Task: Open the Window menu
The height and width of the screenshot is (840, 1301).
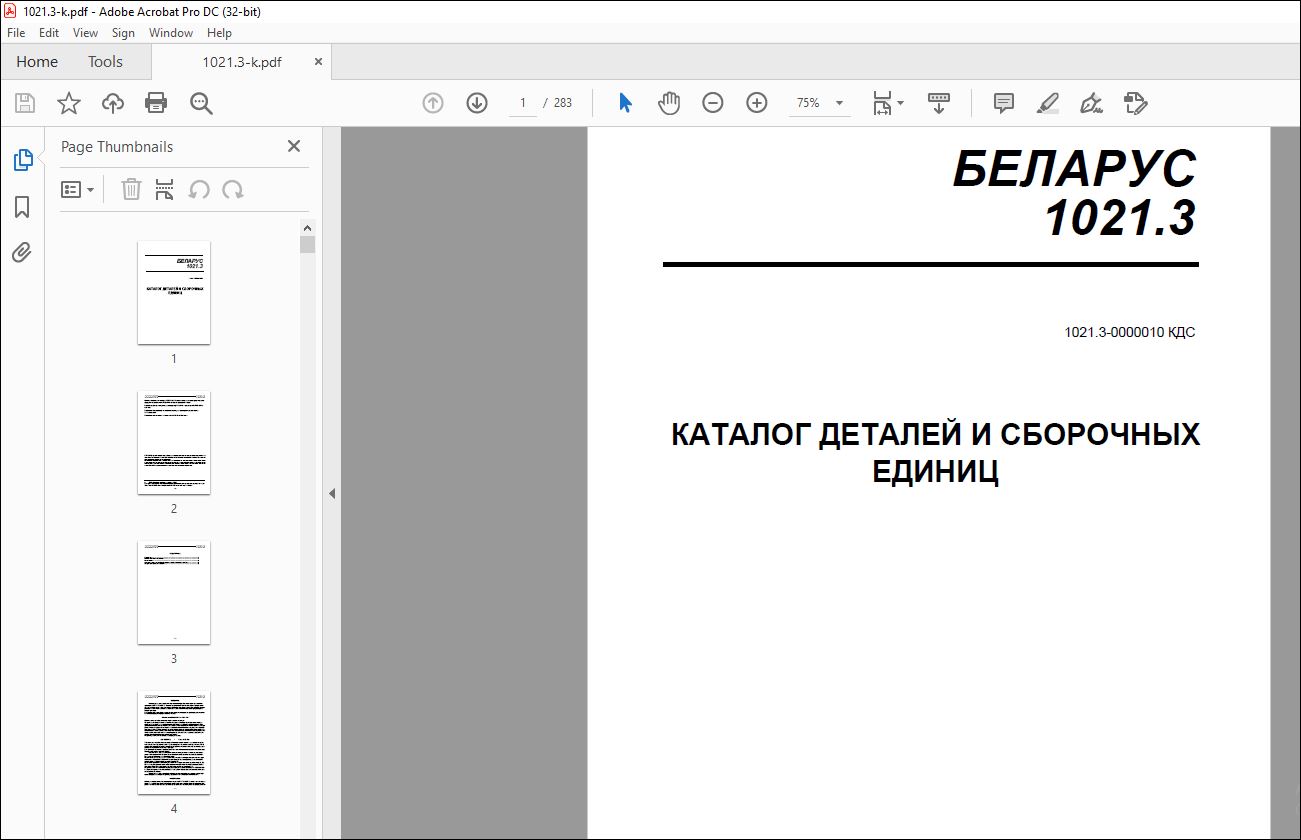Action: coord(171,33)
